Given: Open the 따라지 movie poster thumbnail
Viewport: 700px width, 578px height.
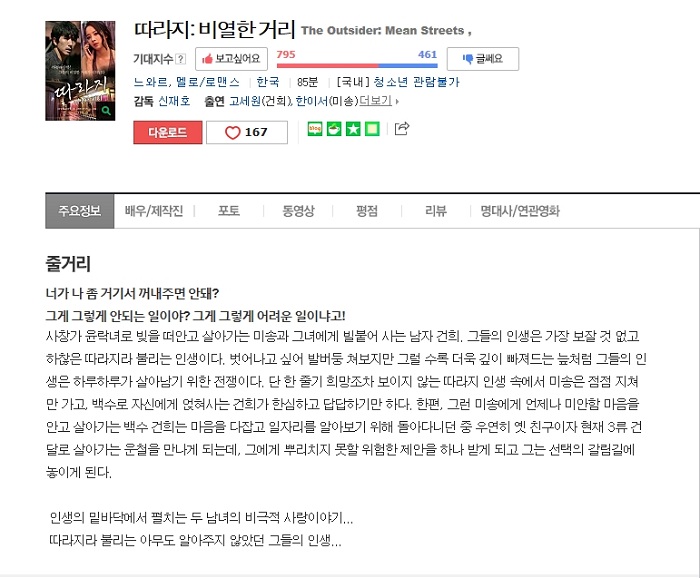Looking at the screenshot, I should (x=80, y=71).
